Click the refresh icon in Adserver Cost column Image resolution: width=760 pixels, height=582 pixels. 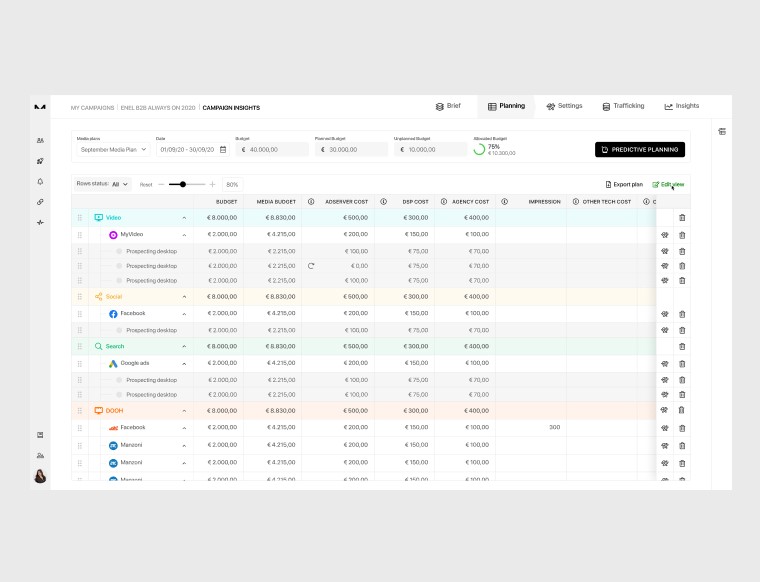(x=311, y=266)
